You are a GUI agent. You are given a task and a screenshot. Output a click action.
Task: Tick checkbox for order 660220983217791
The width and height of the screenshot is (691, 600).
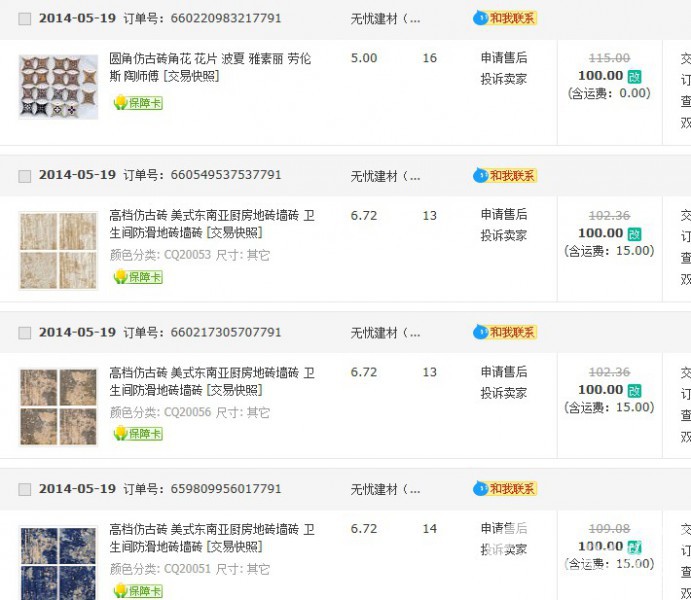pos(25,19)
